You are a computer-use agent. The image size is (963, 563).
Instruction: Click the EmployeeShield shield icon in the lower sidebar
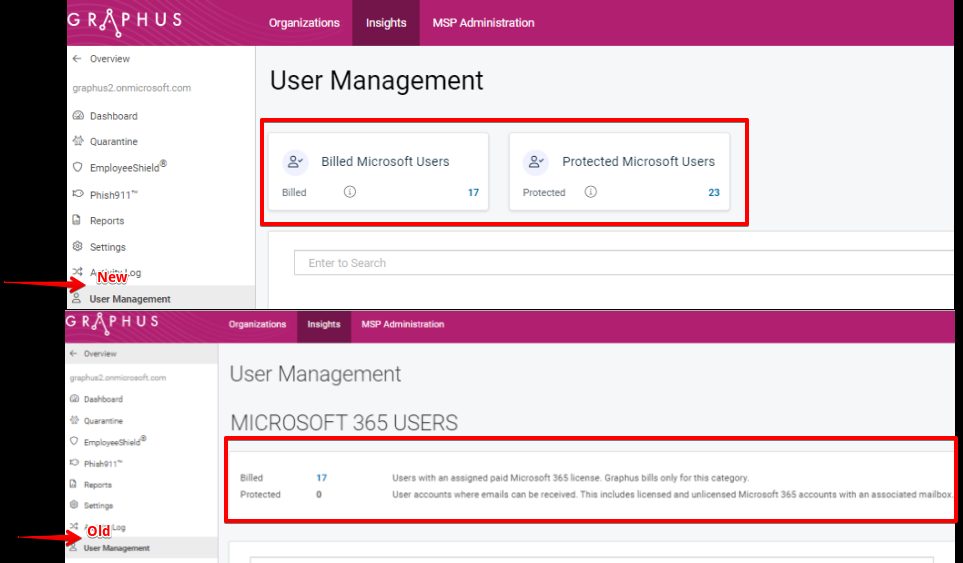(74, 441)
